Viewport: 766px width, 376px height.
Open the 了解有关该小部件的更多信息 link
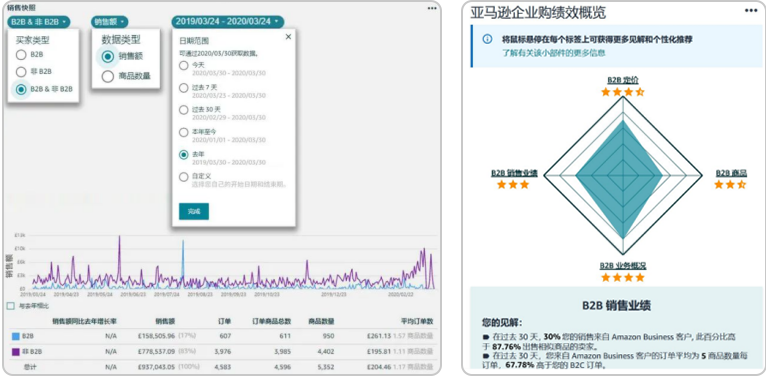[553, 53]
